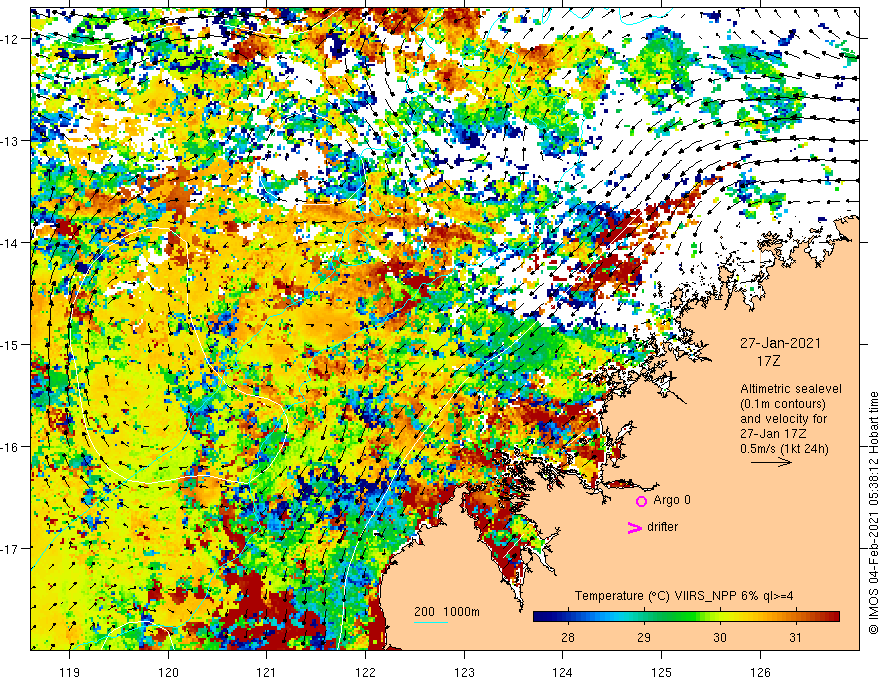Click the 'Altimetric sealevel' caption line
Screen dimensions: 880x680
(791, 389)
